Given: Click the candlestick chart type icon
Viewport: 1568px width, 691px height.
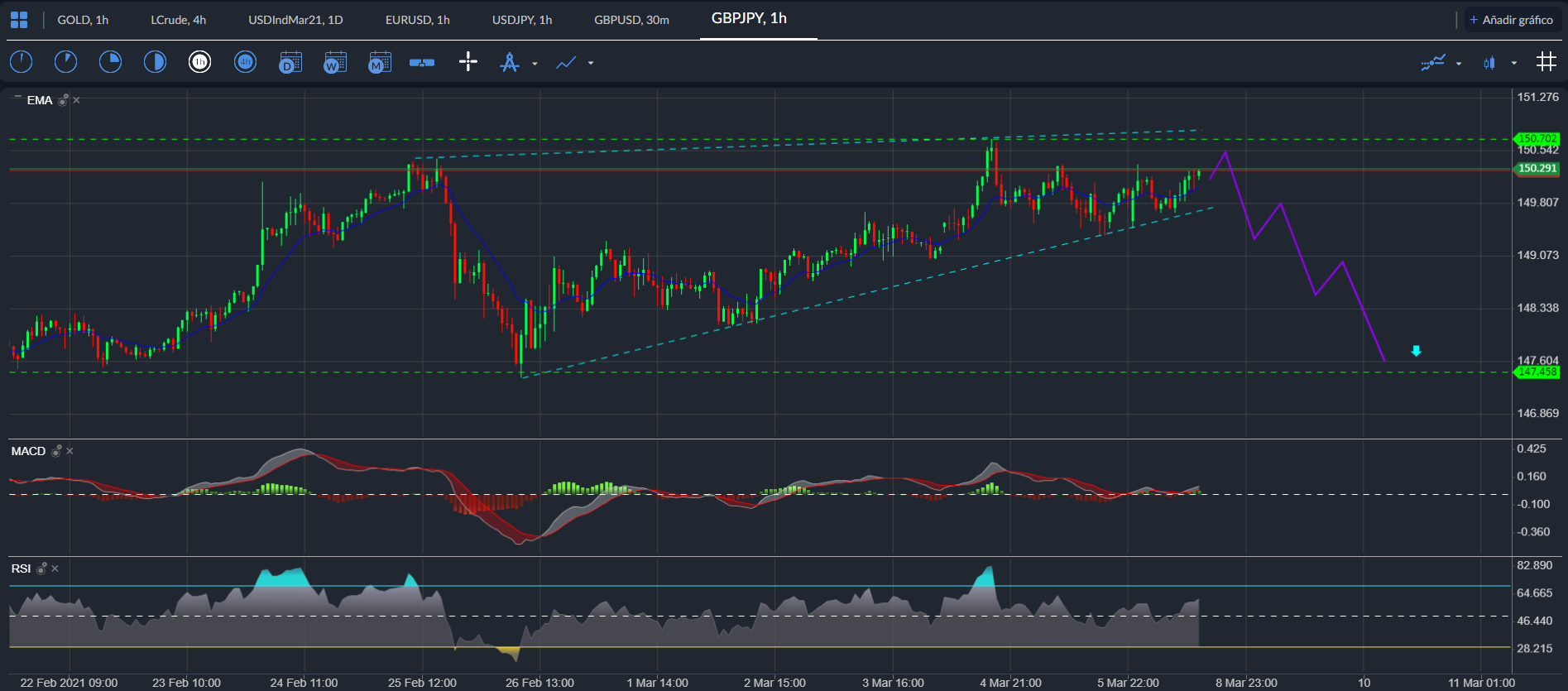Looking at the screenshot, I should tap(1489, 62).
